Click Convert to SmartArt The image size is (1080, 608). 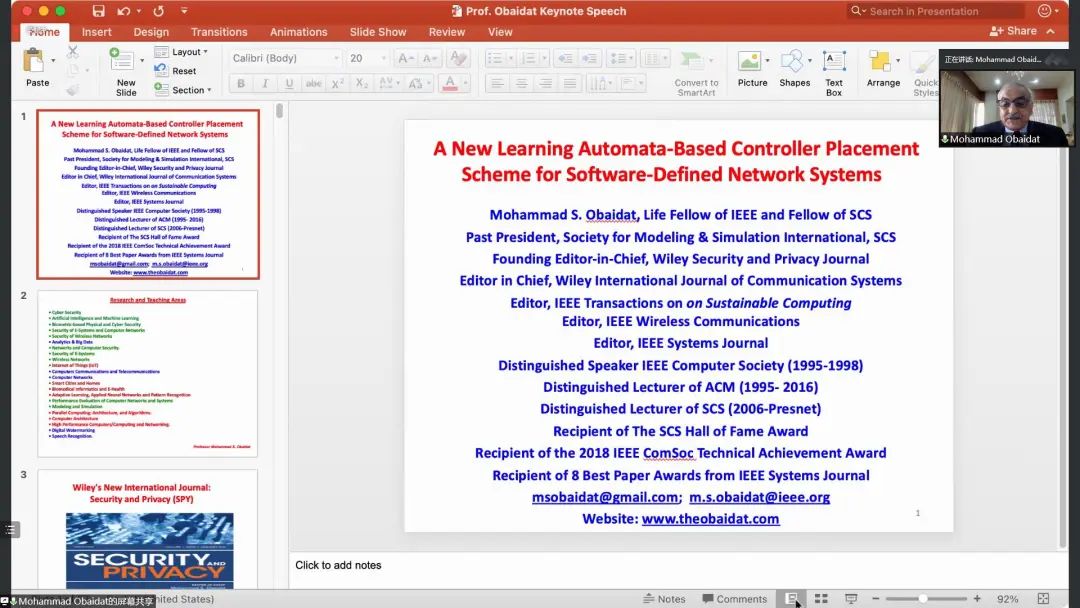[x=696, y=73]
